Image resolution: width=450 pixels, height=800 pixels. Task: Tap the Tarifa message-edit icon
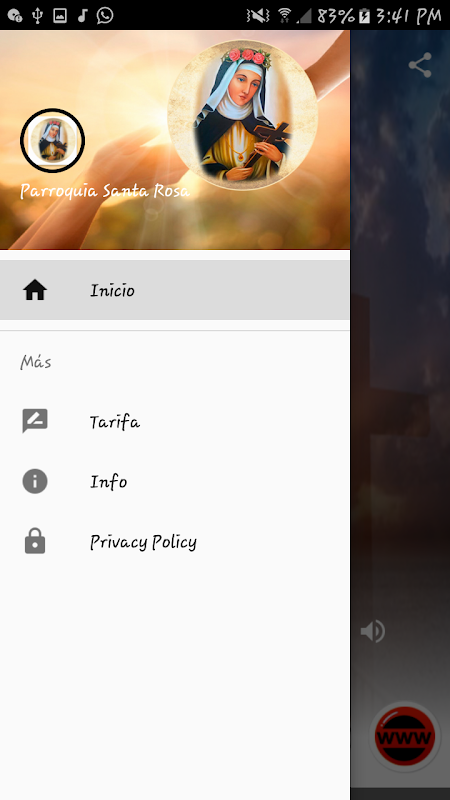(35, 421)
